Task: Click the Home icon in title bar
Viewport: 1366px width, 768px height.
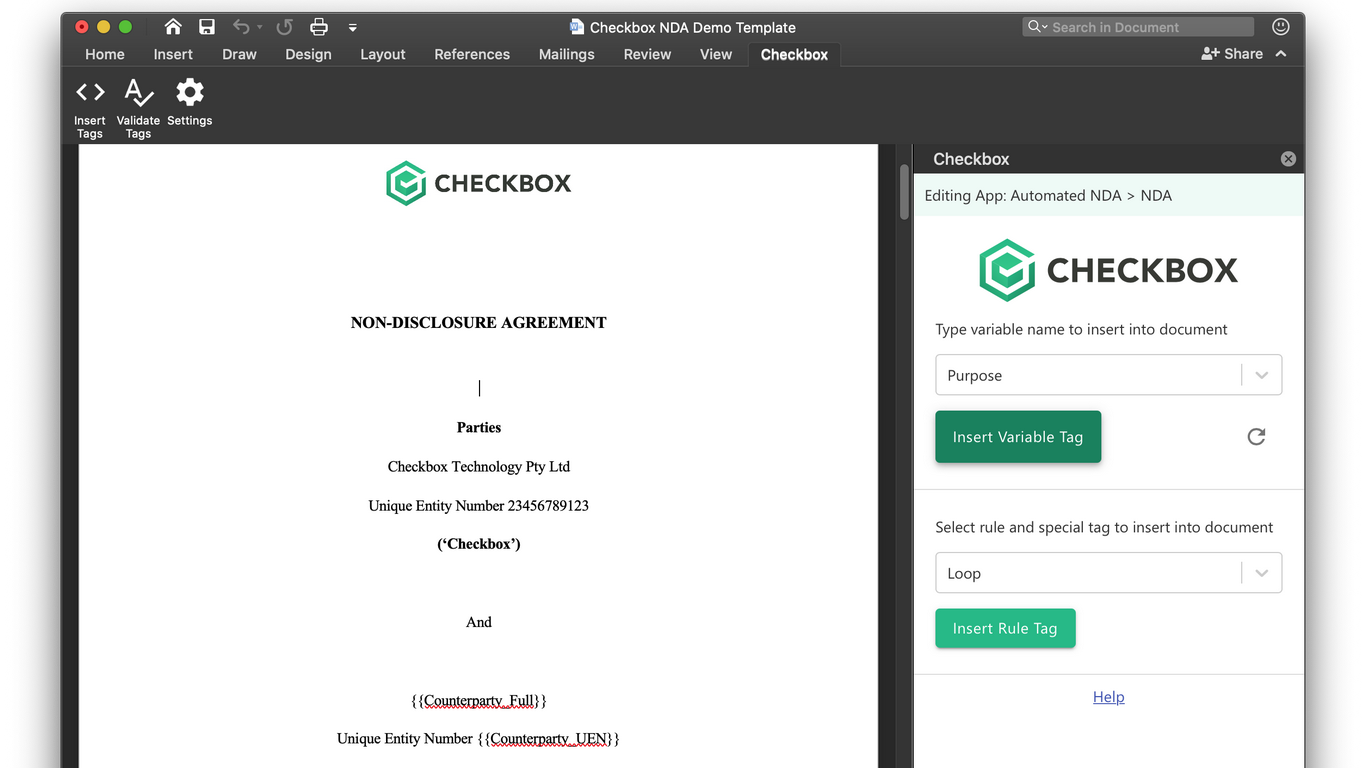Action: (x=173, y=27)
